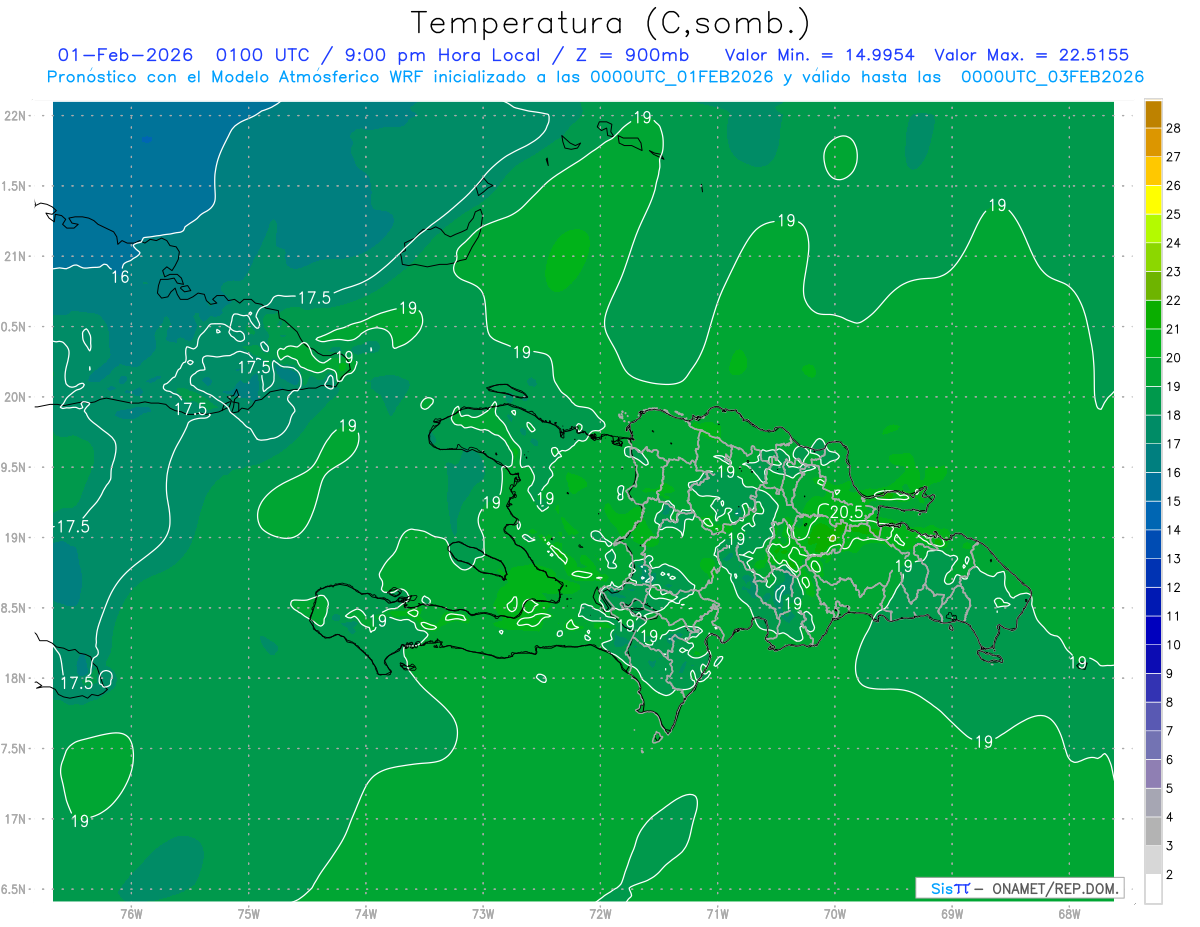
Task: Click the "20N" latitude axis label
Action: click(17, 397)
